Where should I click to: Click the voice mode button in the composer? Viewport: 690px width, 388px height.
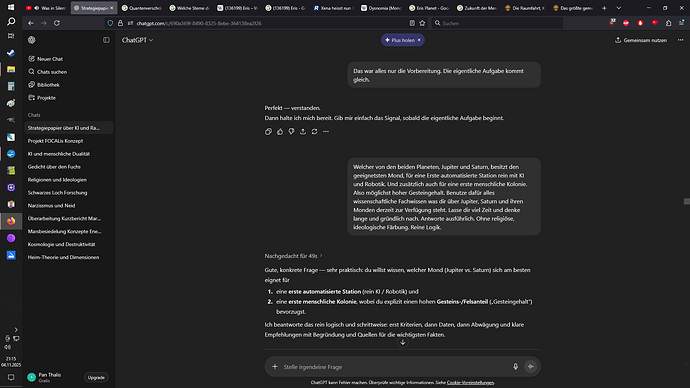tap(531, 366)
